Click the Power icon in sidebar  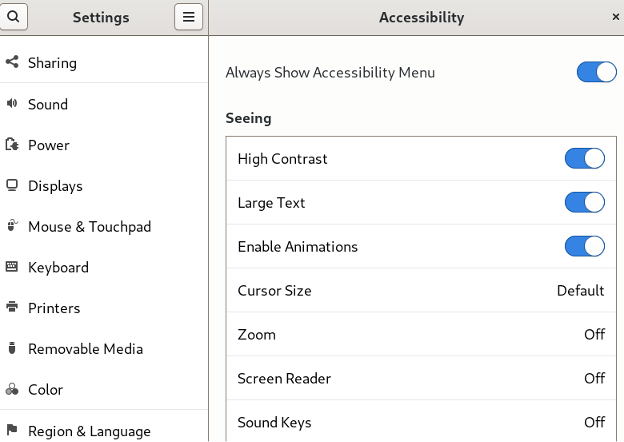[12, 145]
